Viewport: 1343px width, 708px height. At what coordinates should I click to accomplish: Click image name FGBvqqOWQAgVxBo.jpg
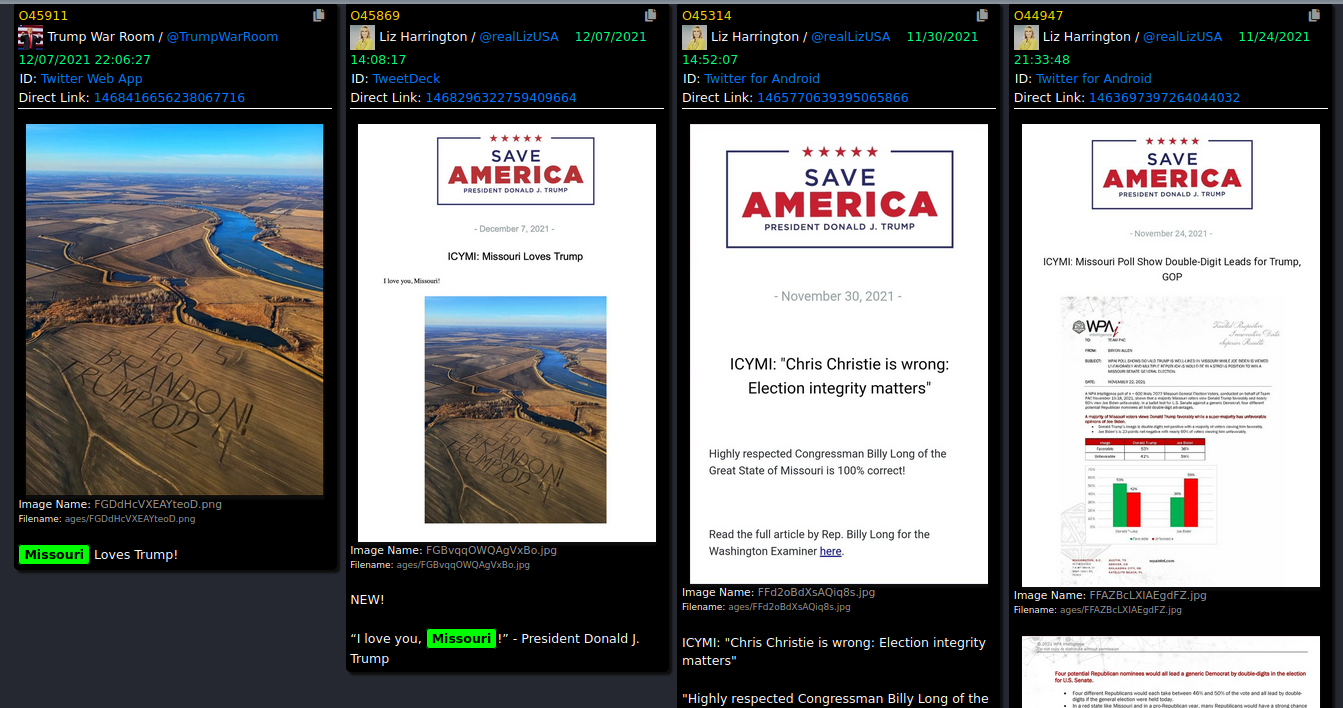[x=492, y=551]
